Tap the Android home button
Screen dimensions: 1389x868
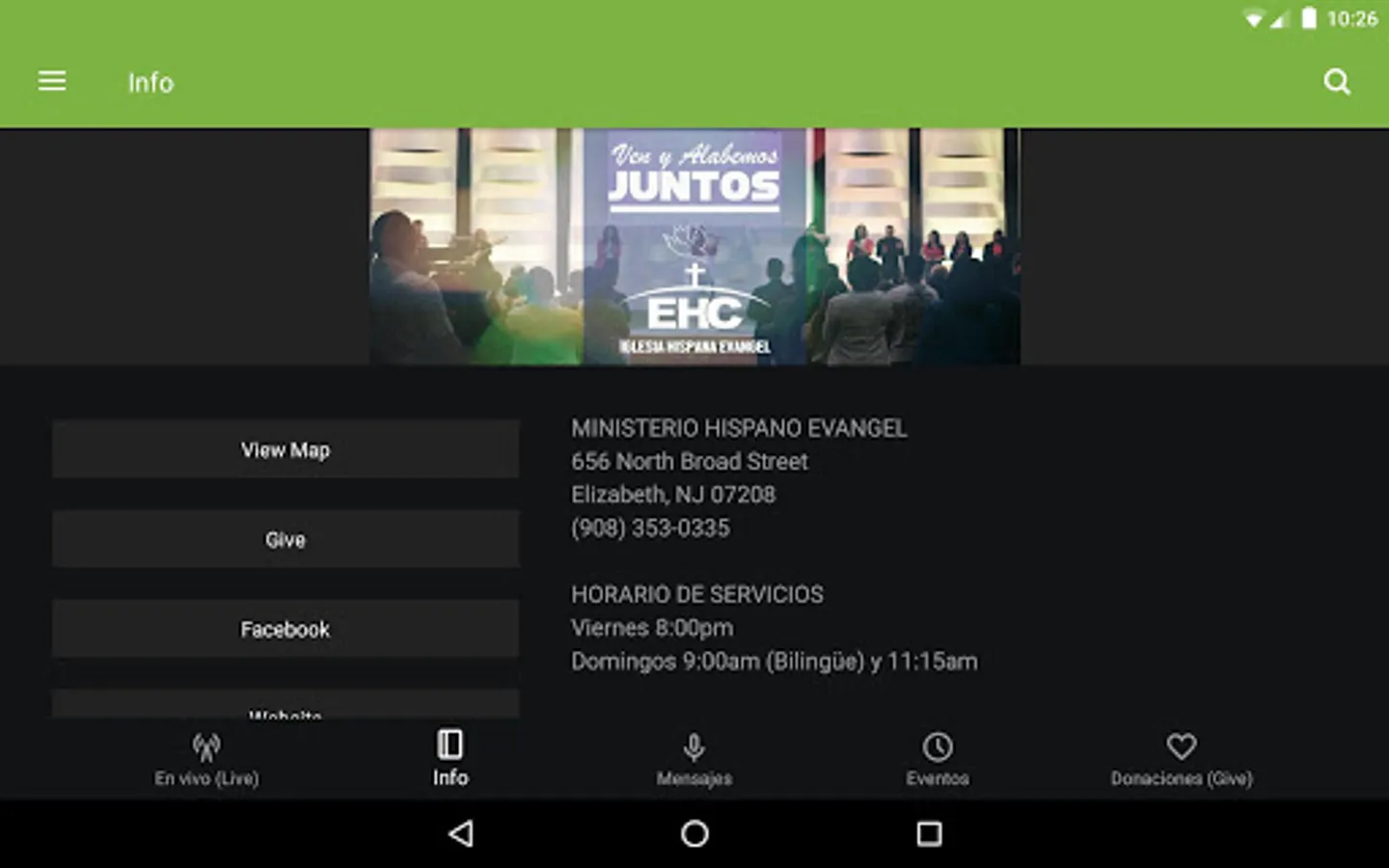(694, 833)
